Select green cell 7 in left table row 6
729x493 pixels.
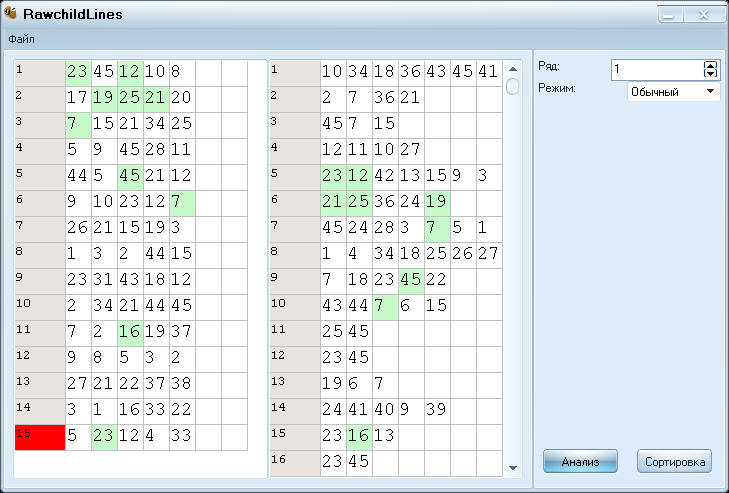click(182, 203)
